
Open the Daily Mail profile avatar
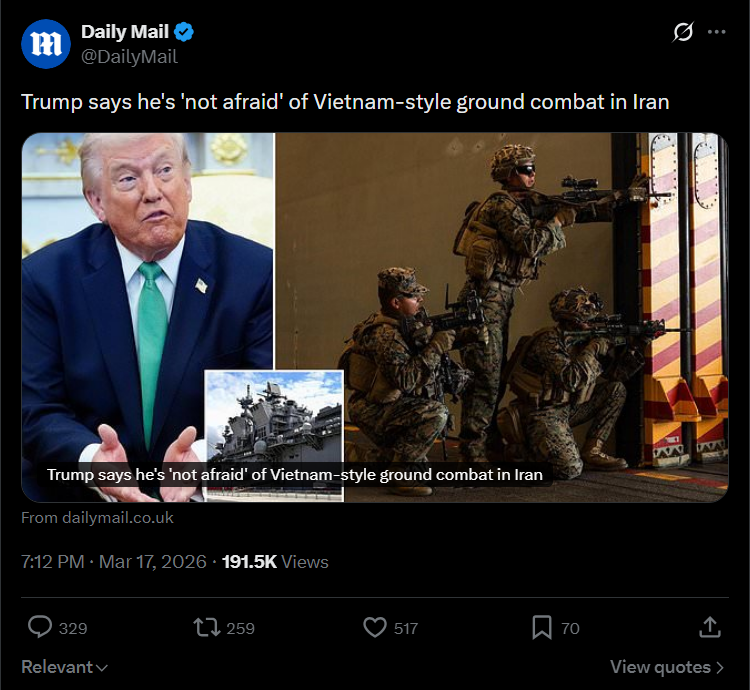(46, 44)
